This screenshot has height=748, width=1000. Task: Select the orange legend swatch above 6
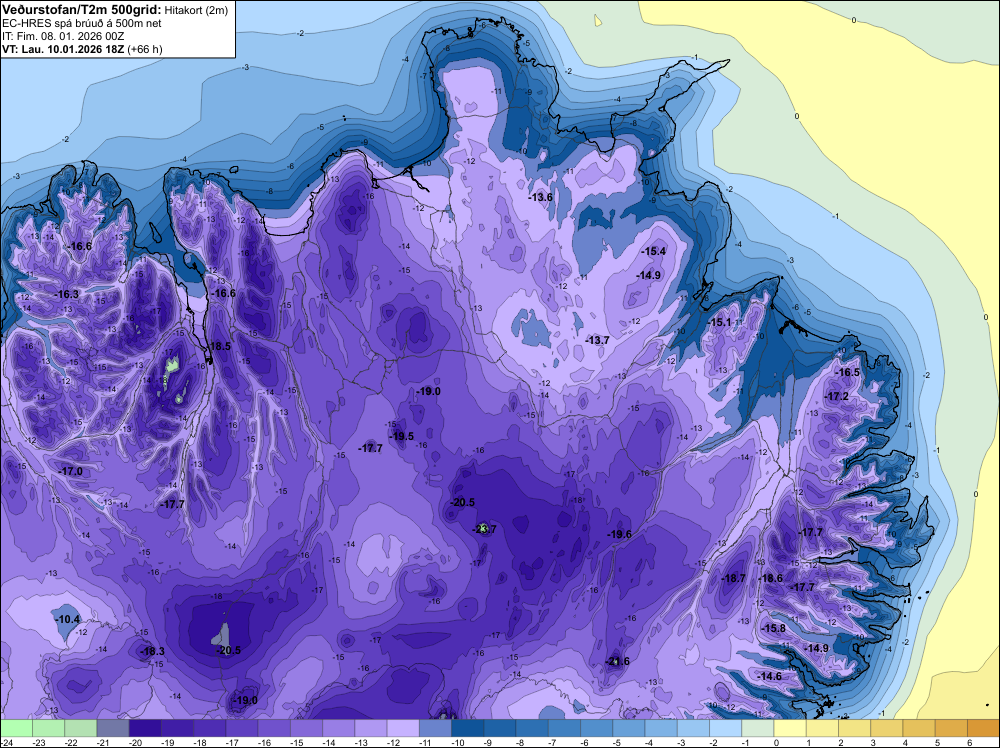(983, 728)
